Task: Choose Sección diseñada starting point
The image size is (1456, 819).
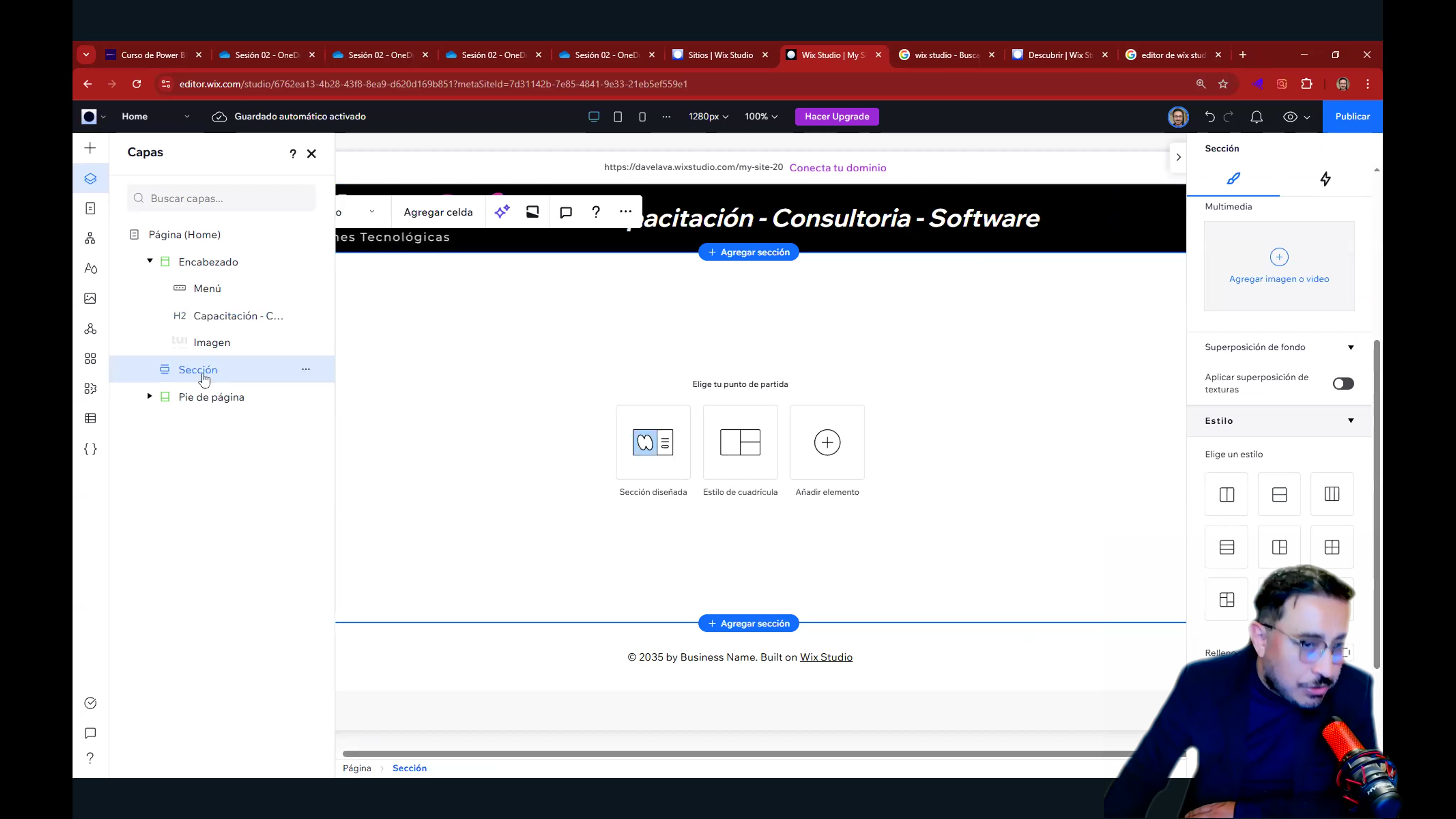Action: click(653, 443)
